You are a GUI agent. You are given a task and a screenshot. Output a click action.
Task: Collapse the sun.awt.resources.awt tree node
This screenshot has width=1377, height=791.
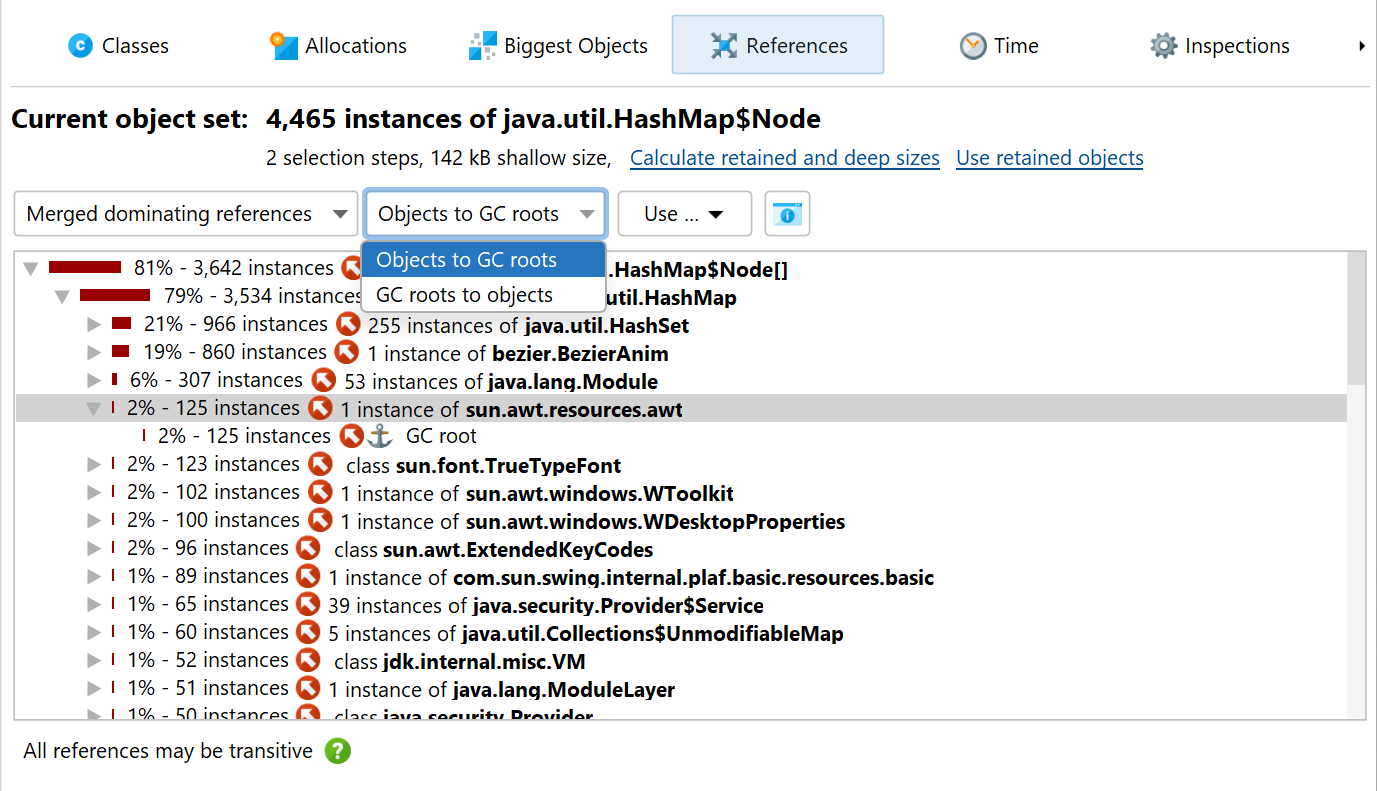tap(94, 408)
